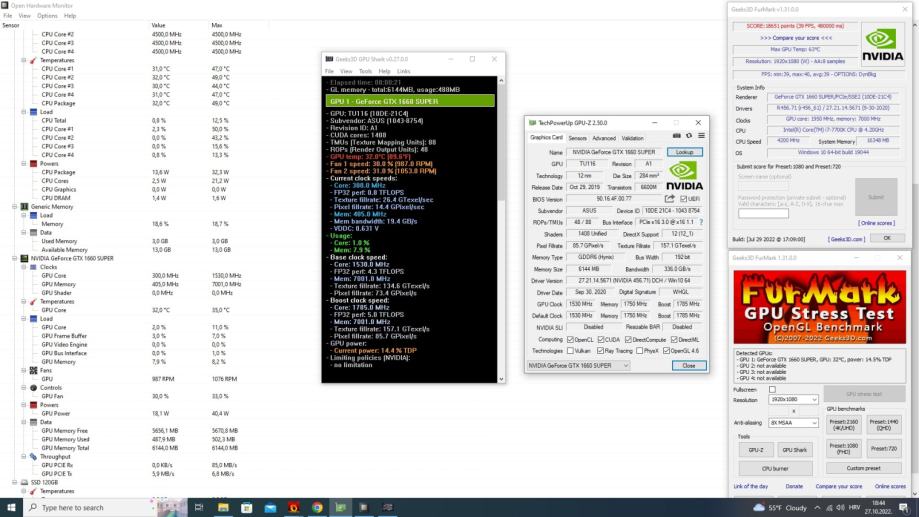This screenshot has width=919, height=517.
Task: Switch to the Advanced tab in GPU-Z
Action: tap(604, 138)
